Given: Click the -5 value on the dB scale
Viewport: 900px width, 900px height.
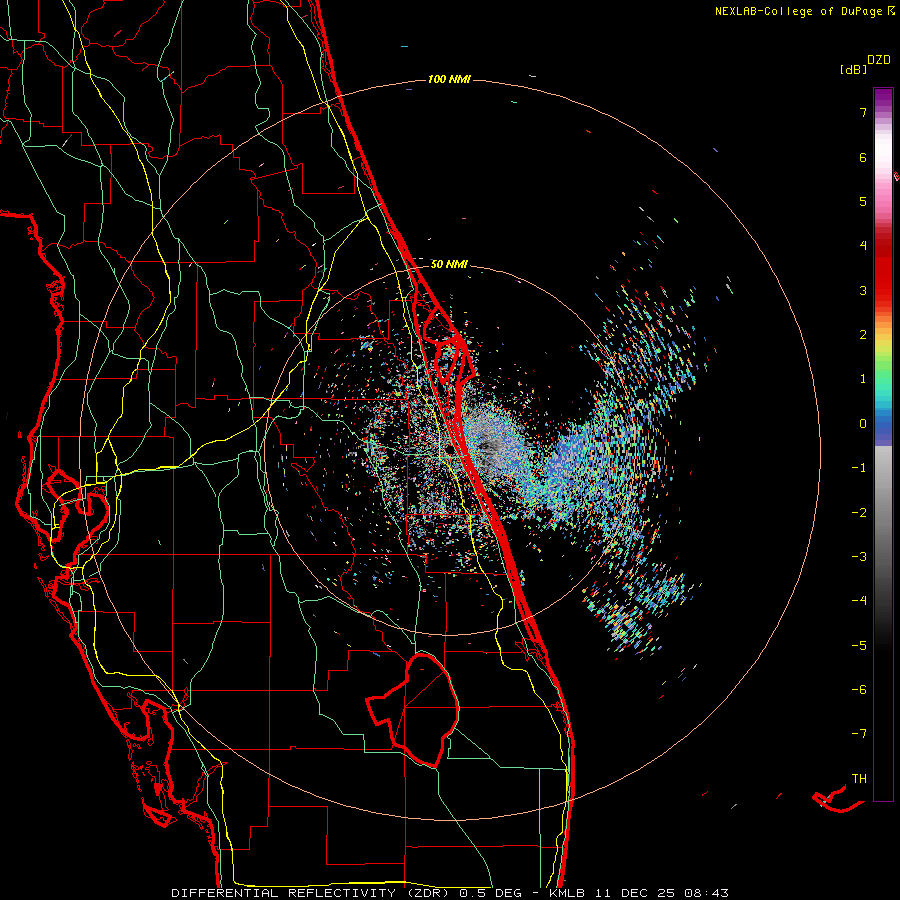Looking at the screenshot, I should point(859,646).
